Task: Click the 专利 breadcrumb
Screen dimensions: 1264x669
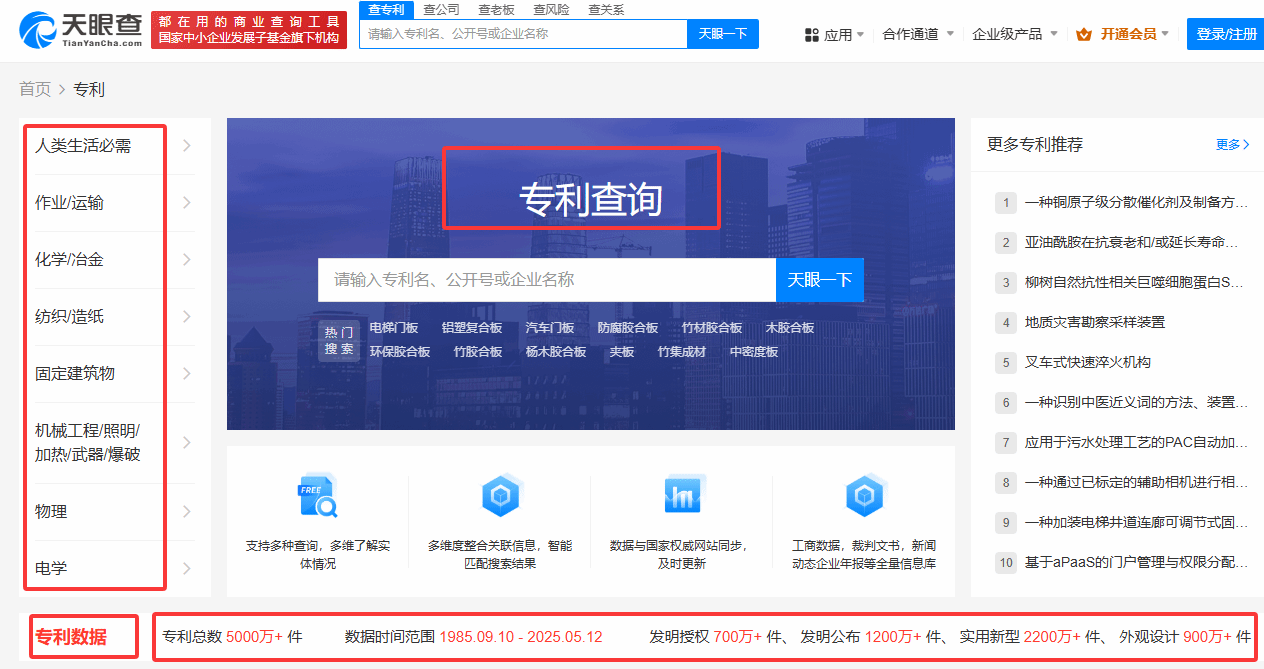Action: 89,90
